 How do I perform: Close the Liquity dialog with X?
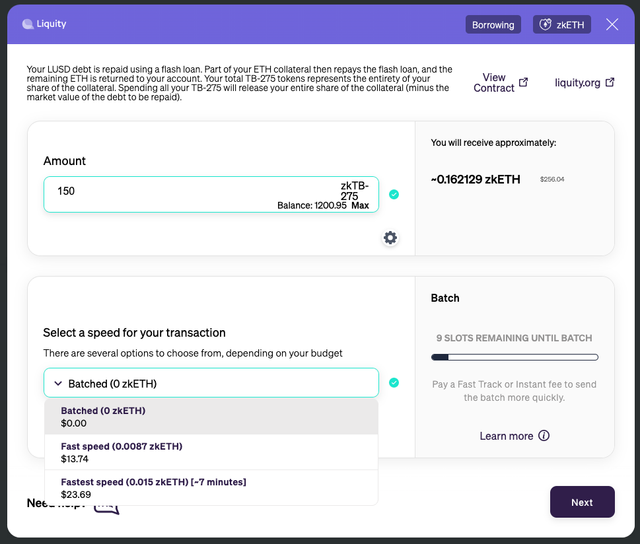click(612, 24)
